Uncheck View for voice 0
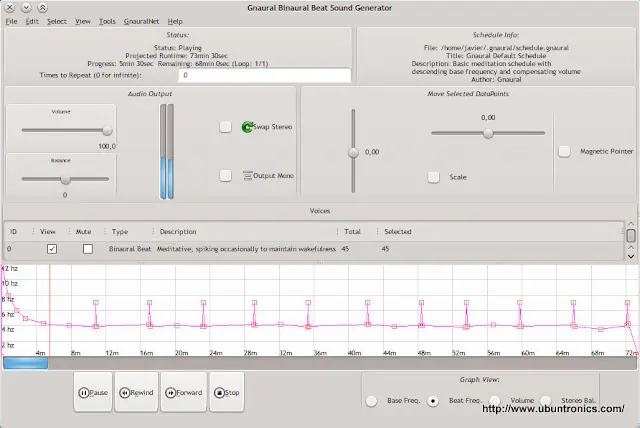The height and width of the screenshot is (428, 640). (52, 249)
